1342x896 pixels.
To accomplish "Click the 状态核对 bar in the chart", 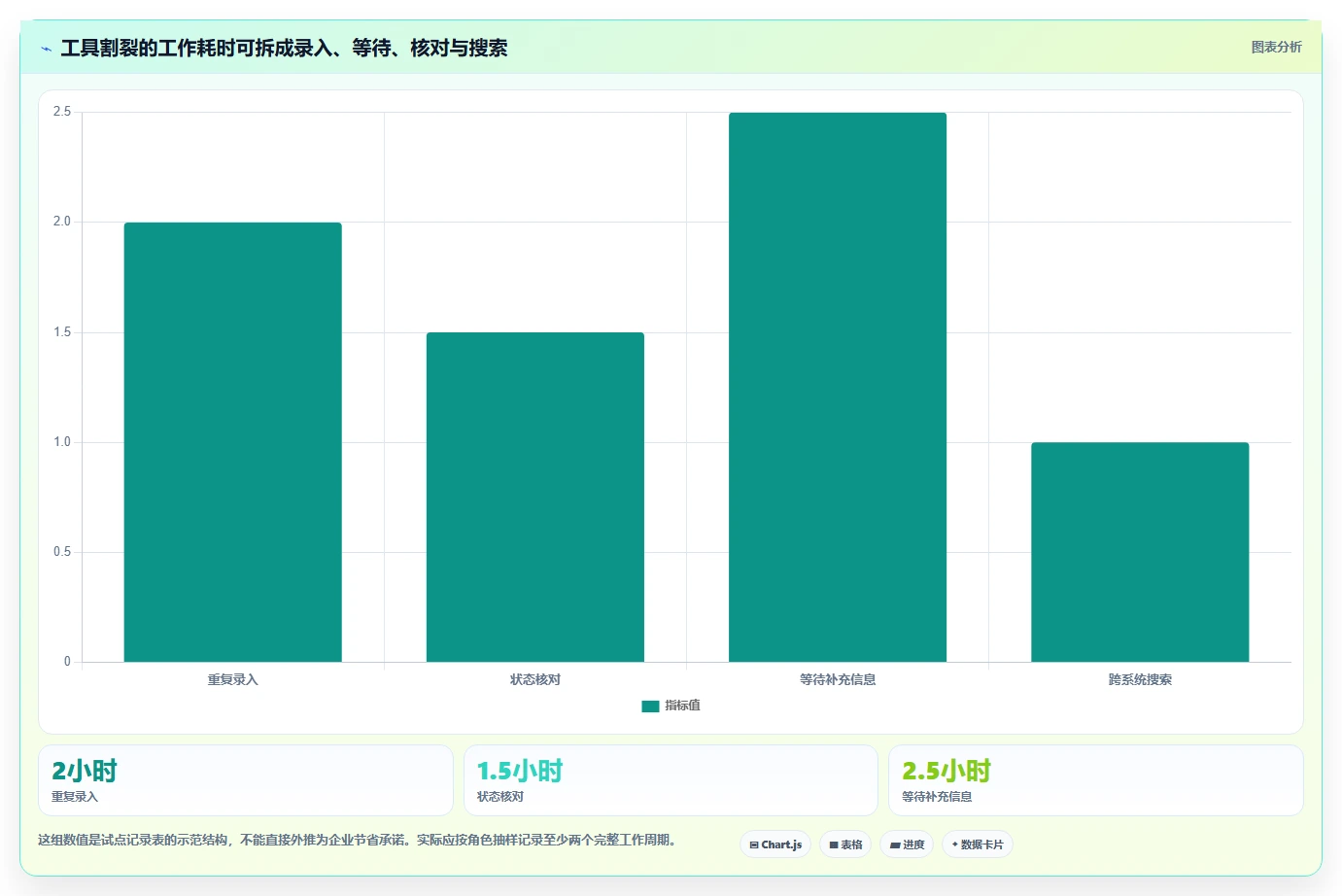I will click(x=535, y=498).
